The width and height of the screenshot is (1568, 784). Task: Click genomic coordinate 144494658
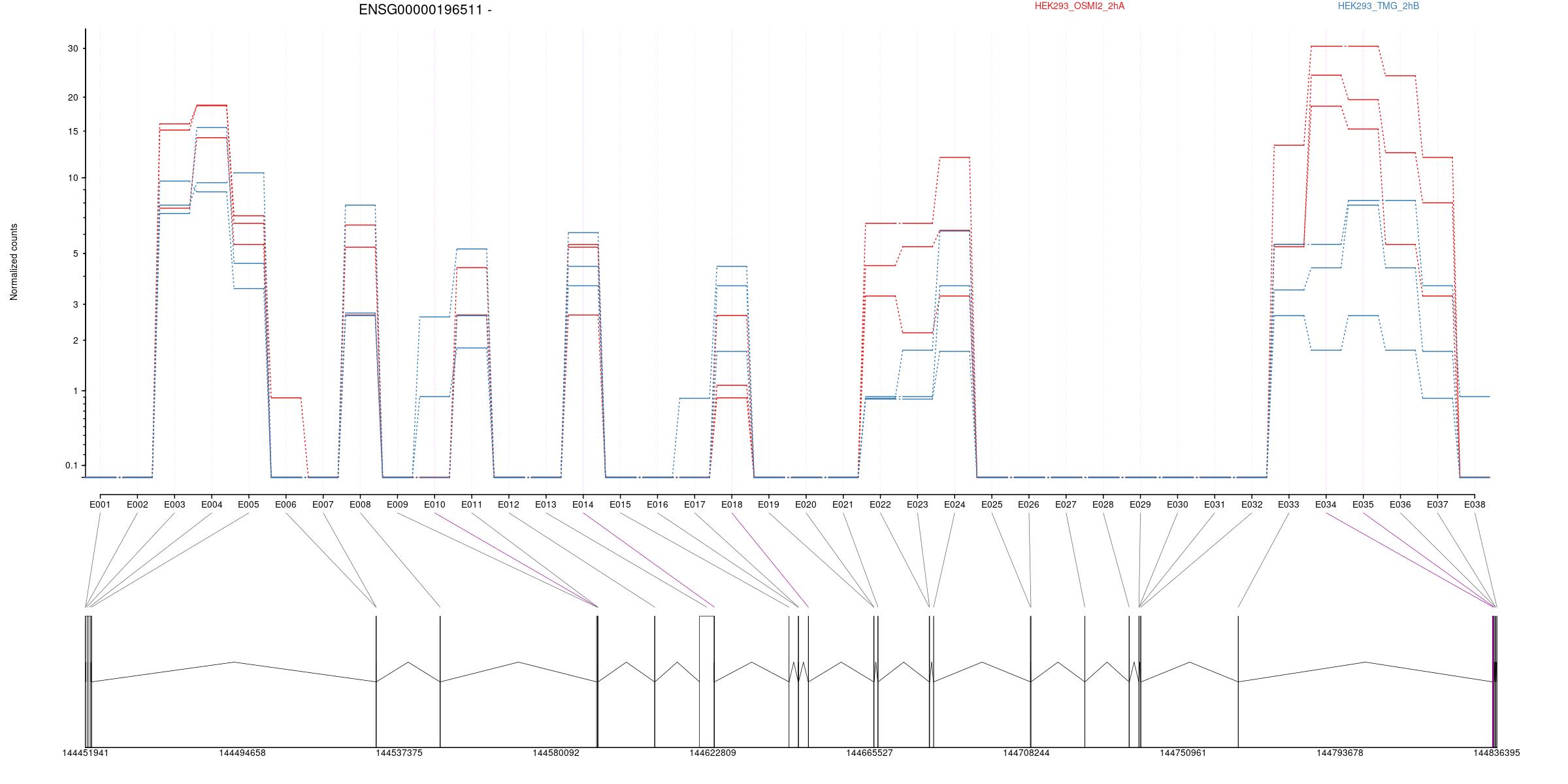click(242, 753)
